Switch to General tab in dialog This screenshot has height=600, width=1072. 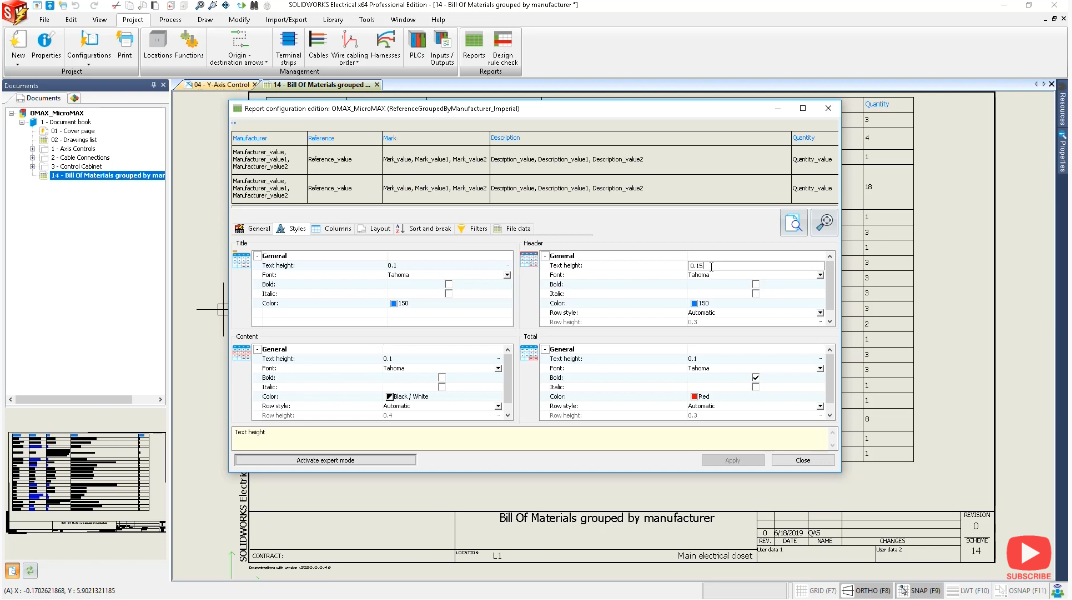(252, 229)
